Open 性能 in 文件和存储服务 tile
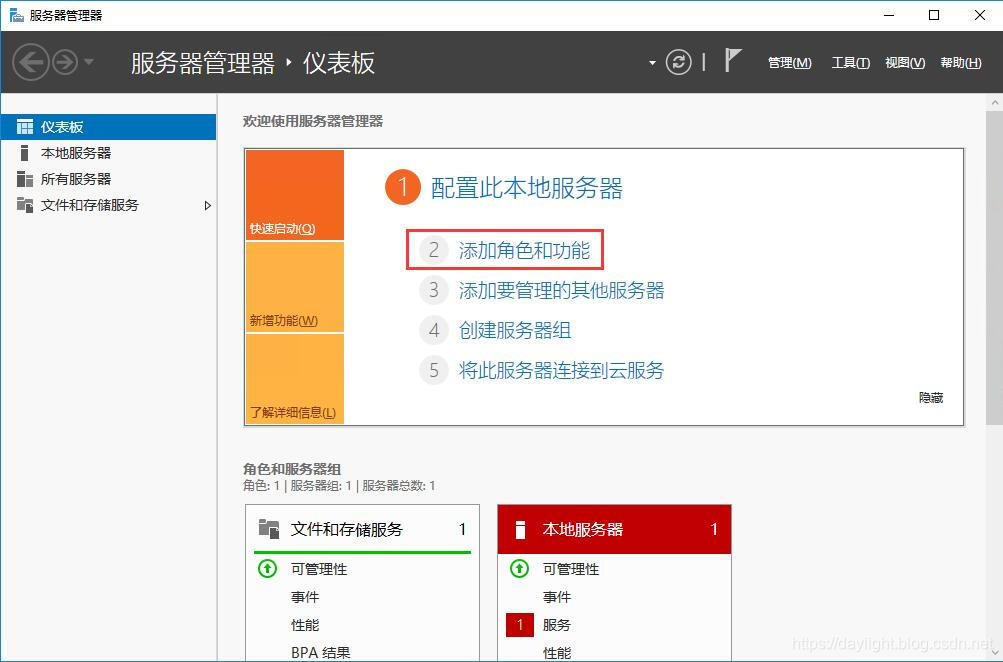Screen dimensions: 1003x662 [304, 625]
